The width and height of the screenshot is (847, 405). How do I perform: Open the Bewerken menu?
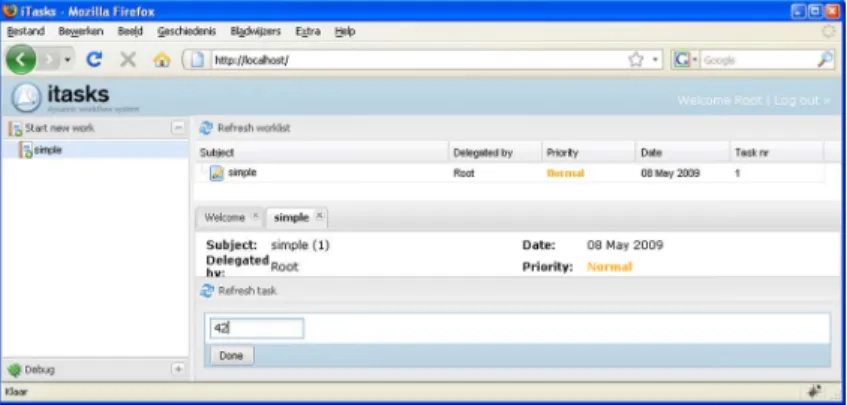(80, 31)
